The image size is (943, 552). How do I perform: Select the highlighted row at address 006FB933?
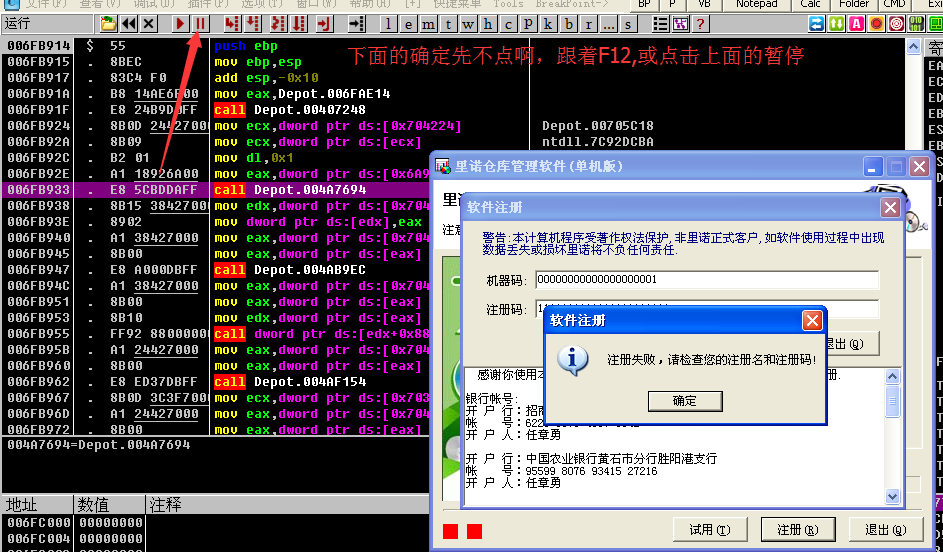[217, 190]
